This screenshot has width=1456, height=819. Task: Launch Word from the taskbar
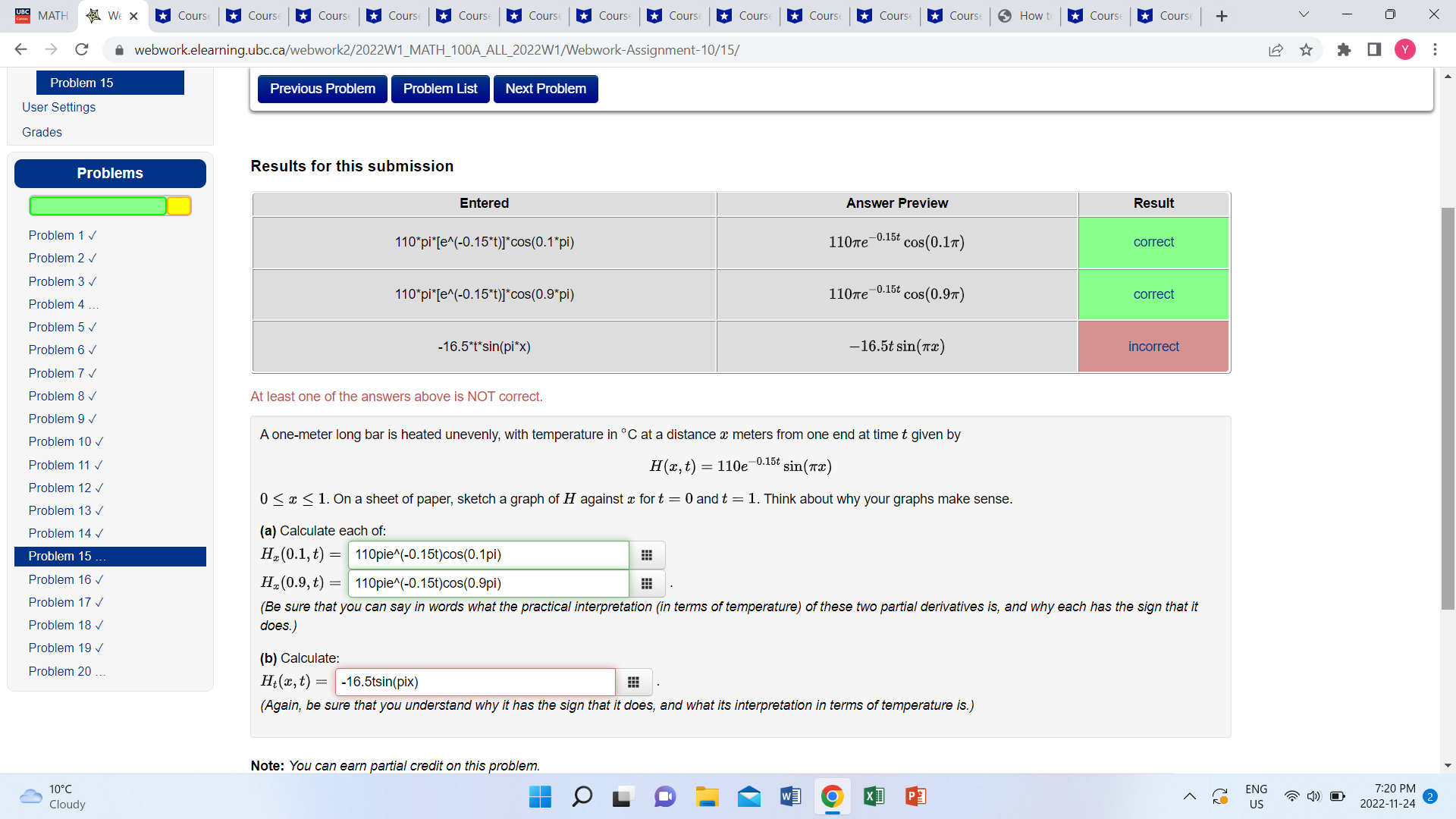coord(790,796)
